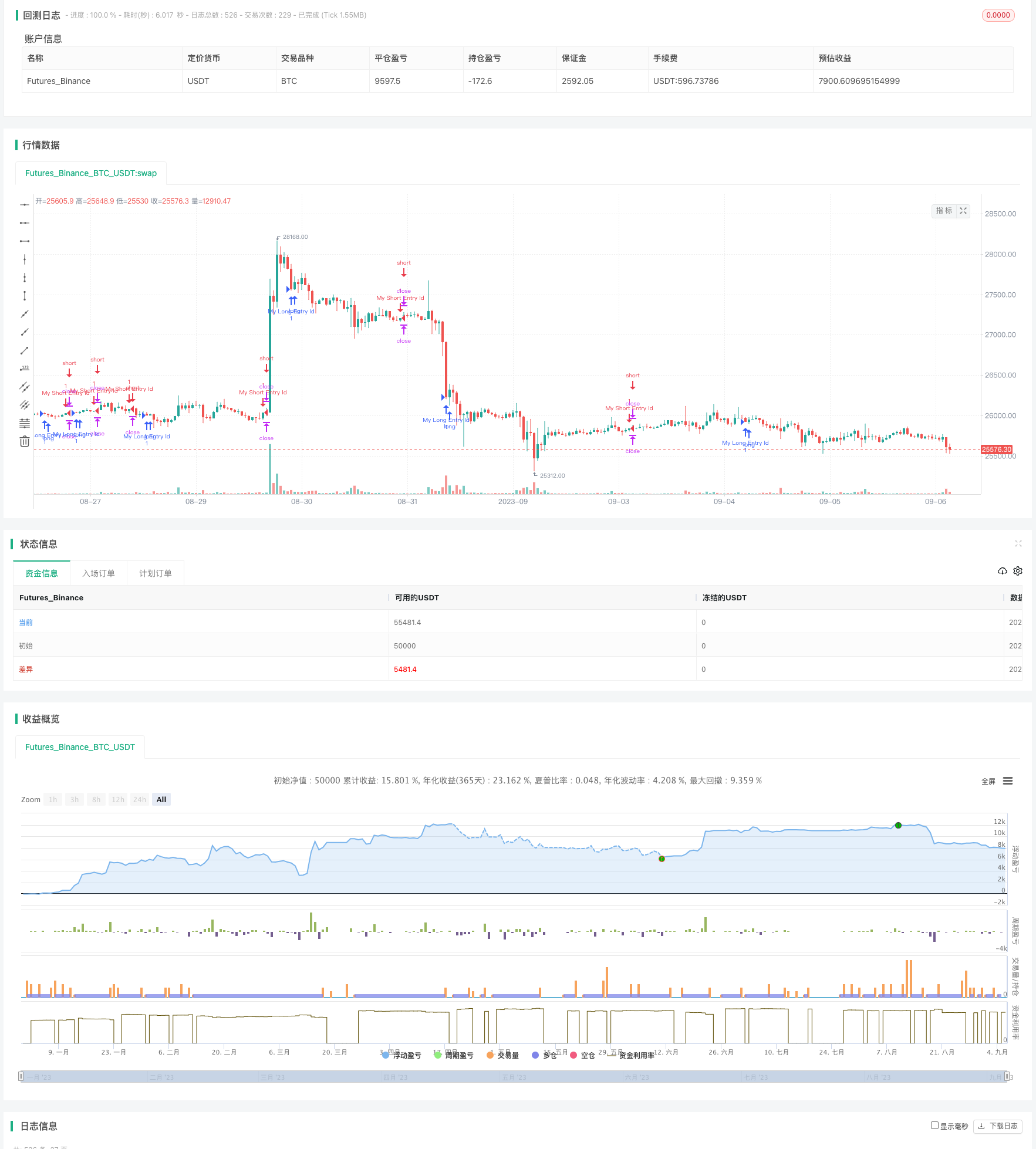Set zoom range to 1h

coord(53,799)
